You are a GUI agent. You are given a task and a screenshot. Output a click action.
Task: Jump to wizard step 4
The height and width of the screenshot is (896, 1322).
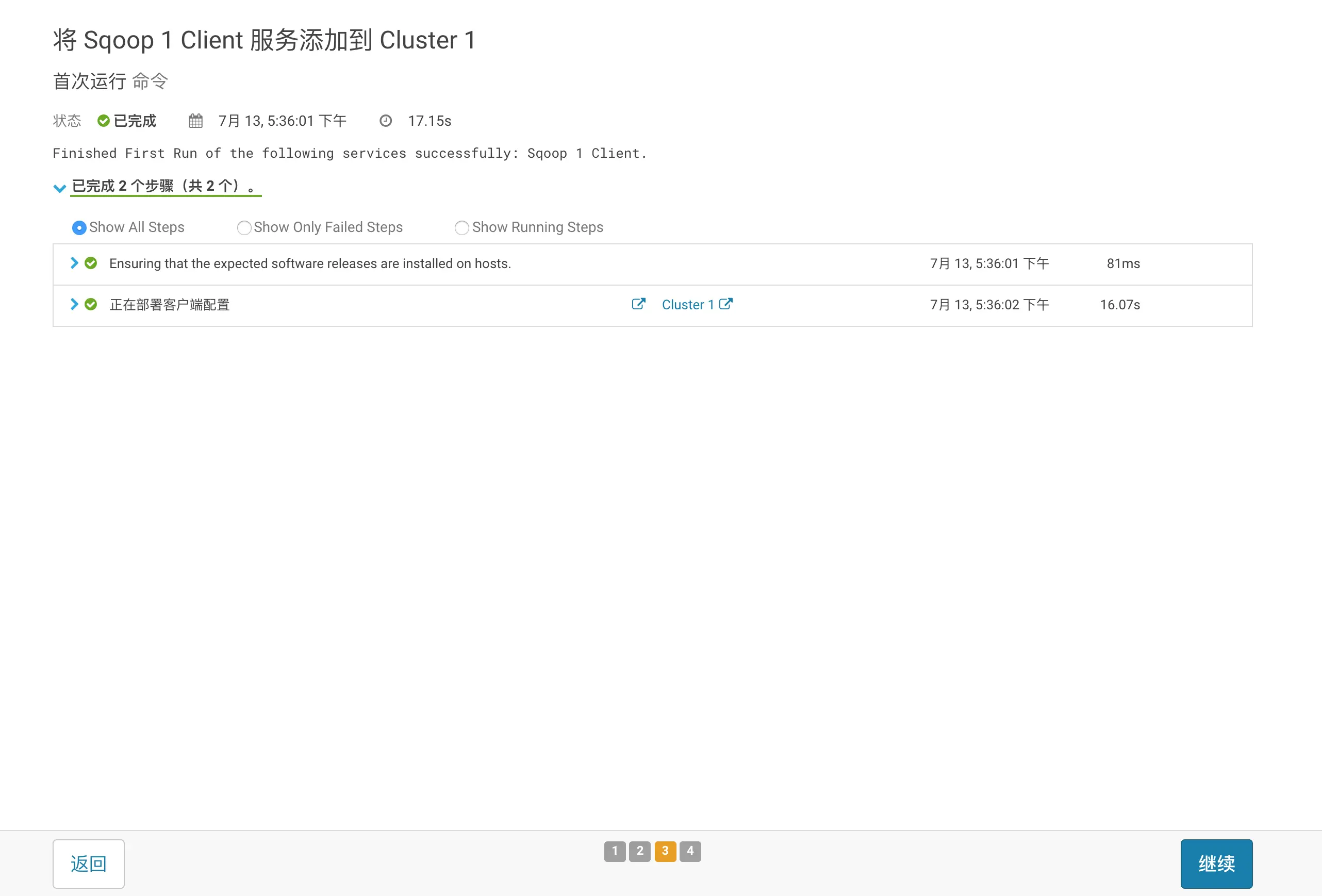click(690, 851)
